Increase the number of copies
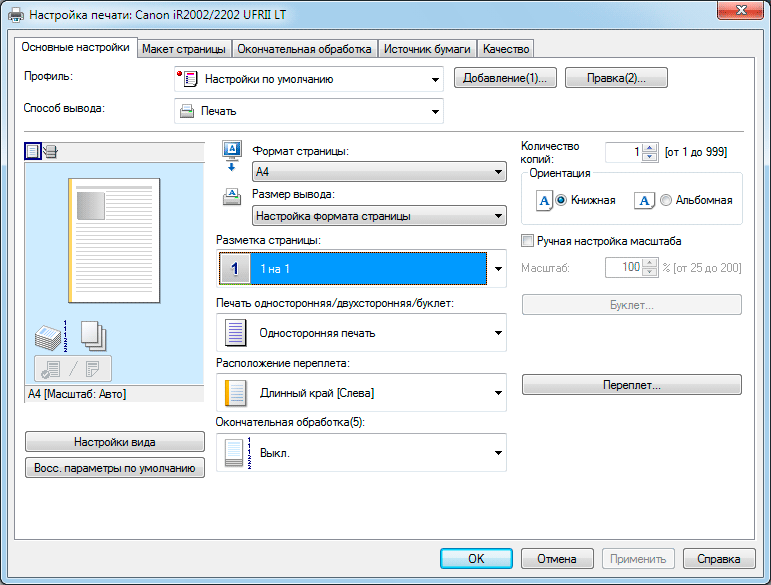771x585 pixels. pyautogui.click(x=650, y=148)
